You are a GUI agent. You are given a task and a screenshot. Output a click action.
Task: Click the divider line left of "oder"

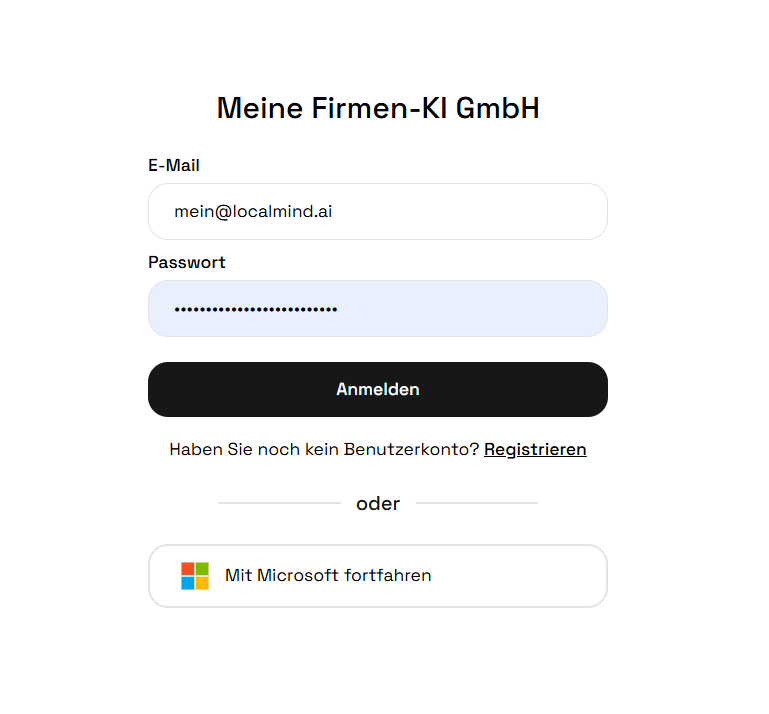click(279, 503)
